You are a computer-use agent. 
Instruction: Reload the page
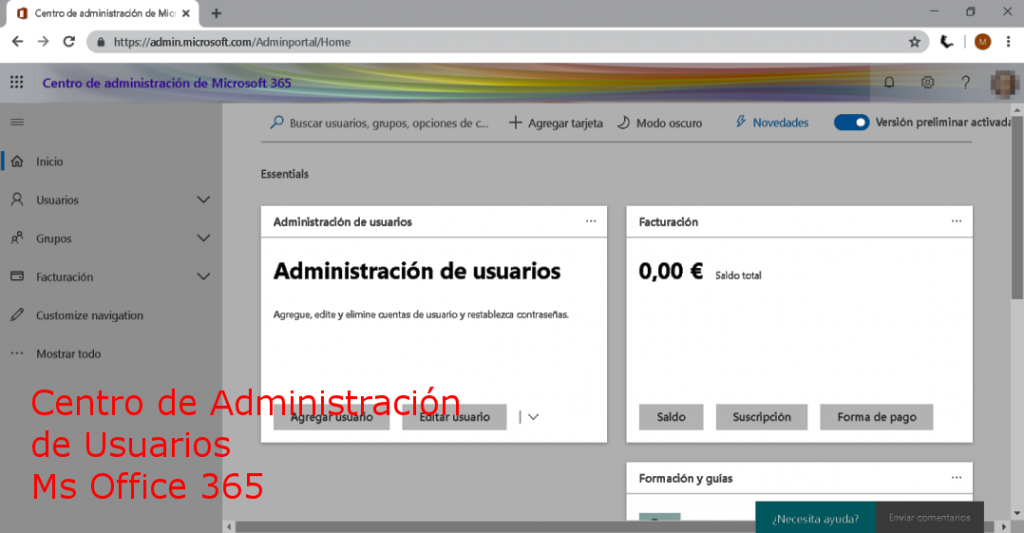[69, 42]
